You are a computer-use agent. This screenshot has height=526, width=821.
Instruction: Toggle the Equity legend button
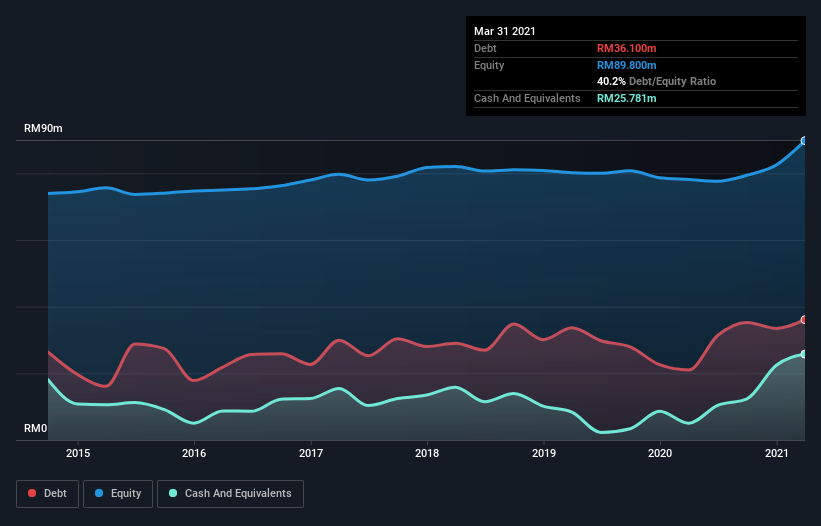coord(118,494)
